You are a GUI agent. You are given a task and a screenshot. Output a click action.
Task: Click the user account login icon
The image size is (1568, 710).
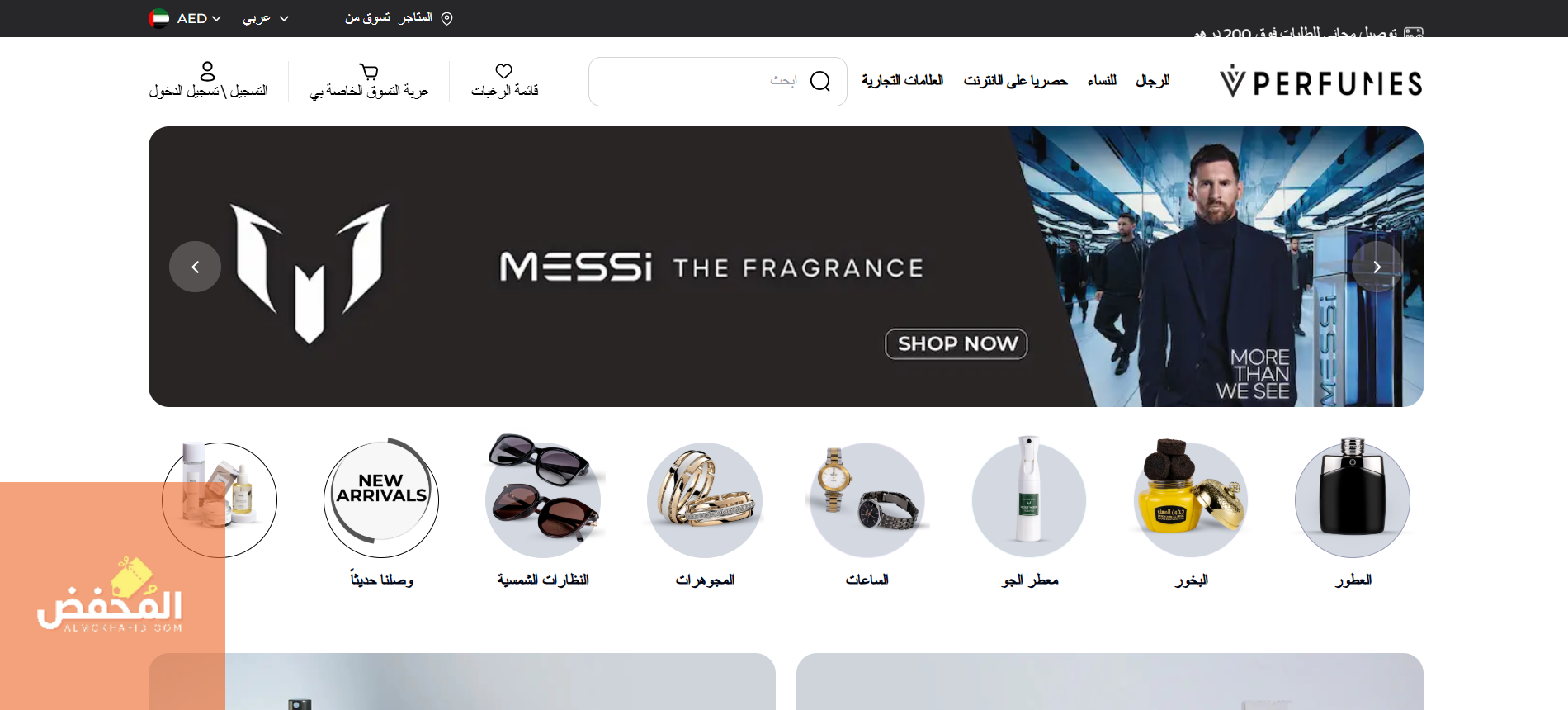208,71
